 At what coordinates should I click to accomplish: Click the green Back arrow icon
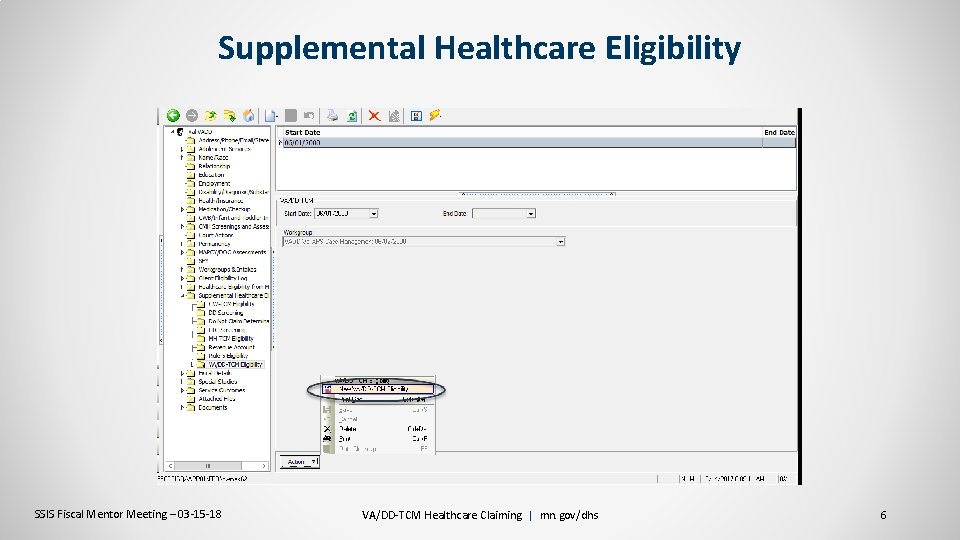173,115
